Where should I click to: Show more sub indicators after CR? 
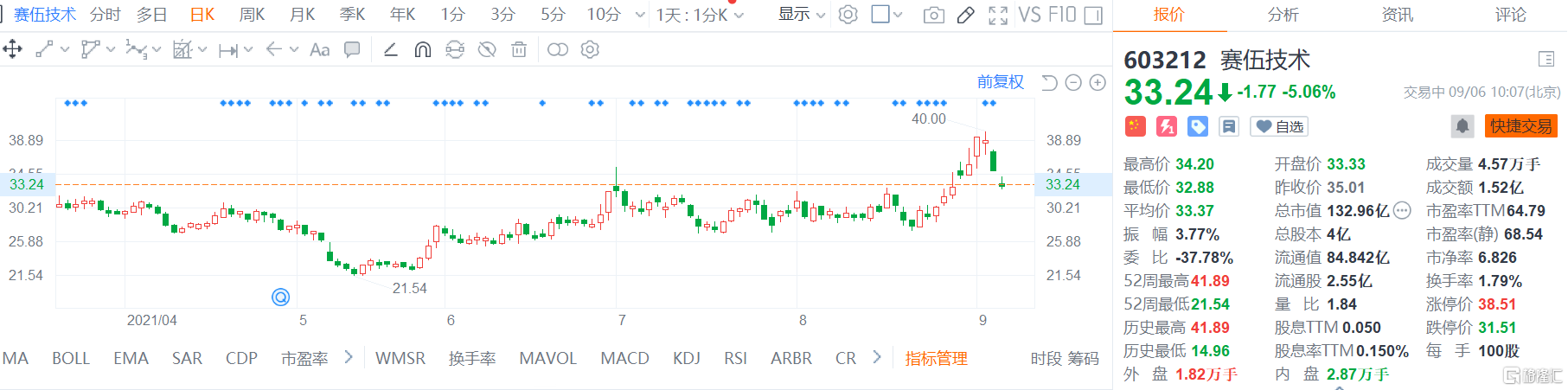876,357
